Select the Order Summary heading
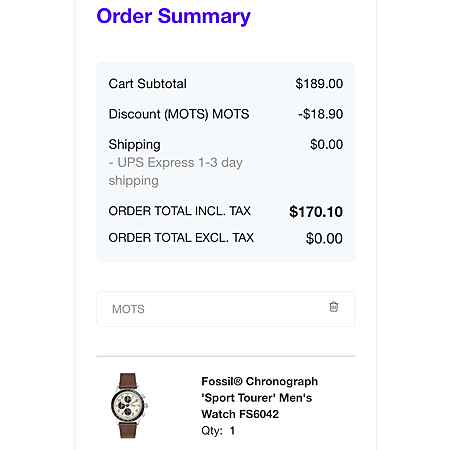 click(x=173, y=16)
